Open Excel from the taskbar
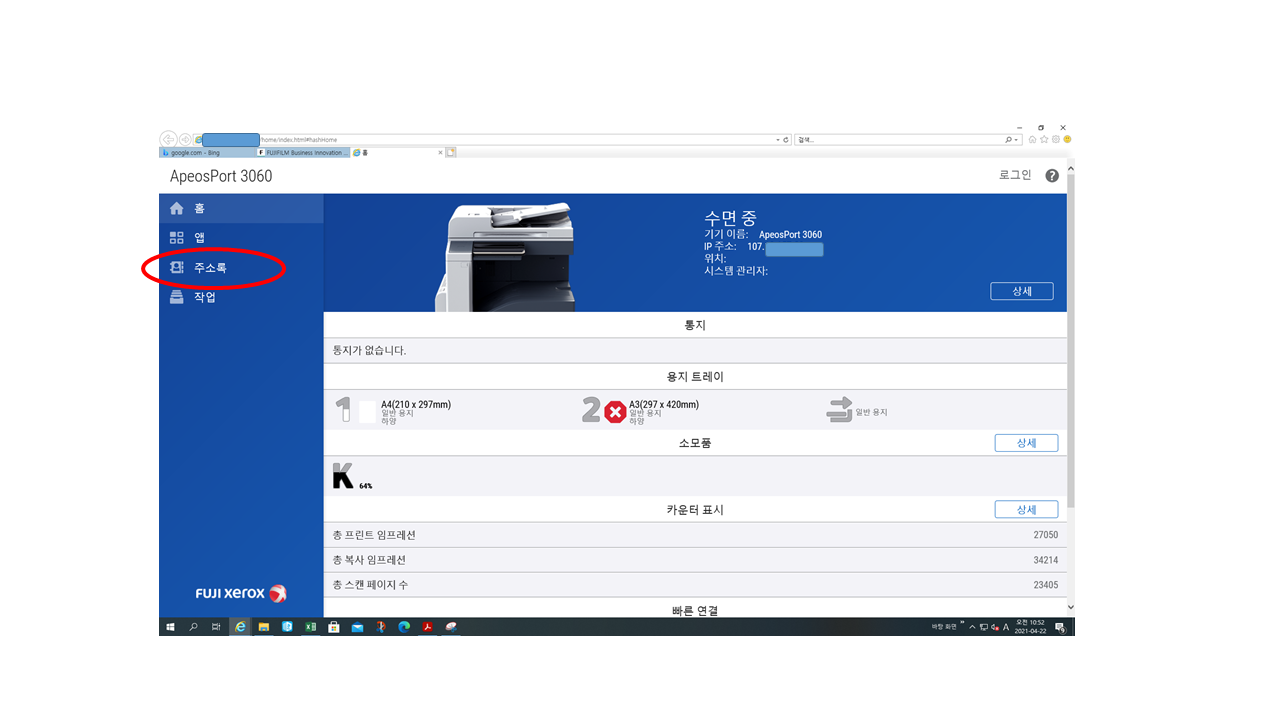Image resolution: width=1280 pixels, height=720 pixels. 310,627
